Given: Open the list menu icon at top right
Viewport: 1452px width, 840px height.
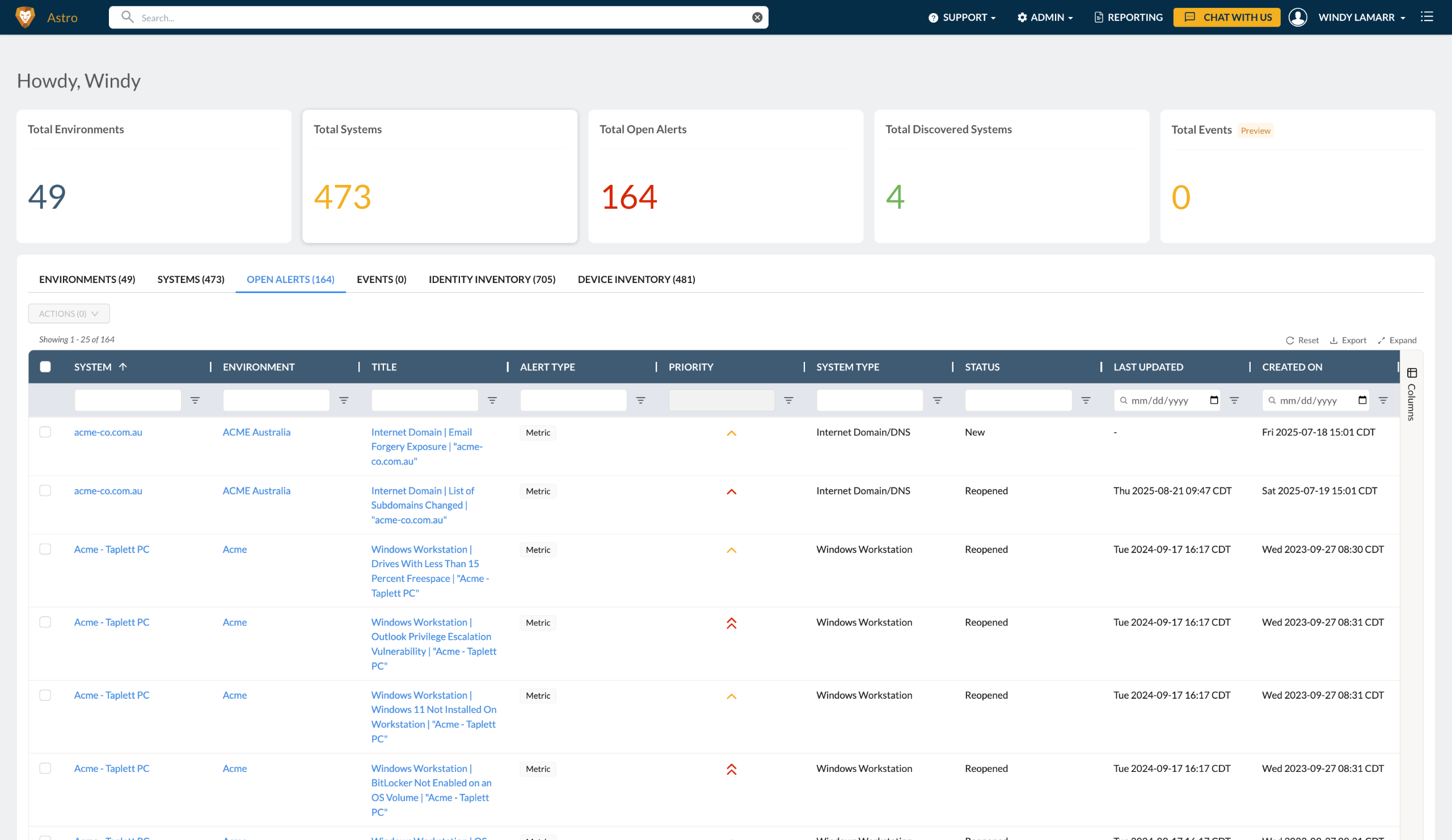Looking at the screenshot, I should click(x=1426, y=16).
